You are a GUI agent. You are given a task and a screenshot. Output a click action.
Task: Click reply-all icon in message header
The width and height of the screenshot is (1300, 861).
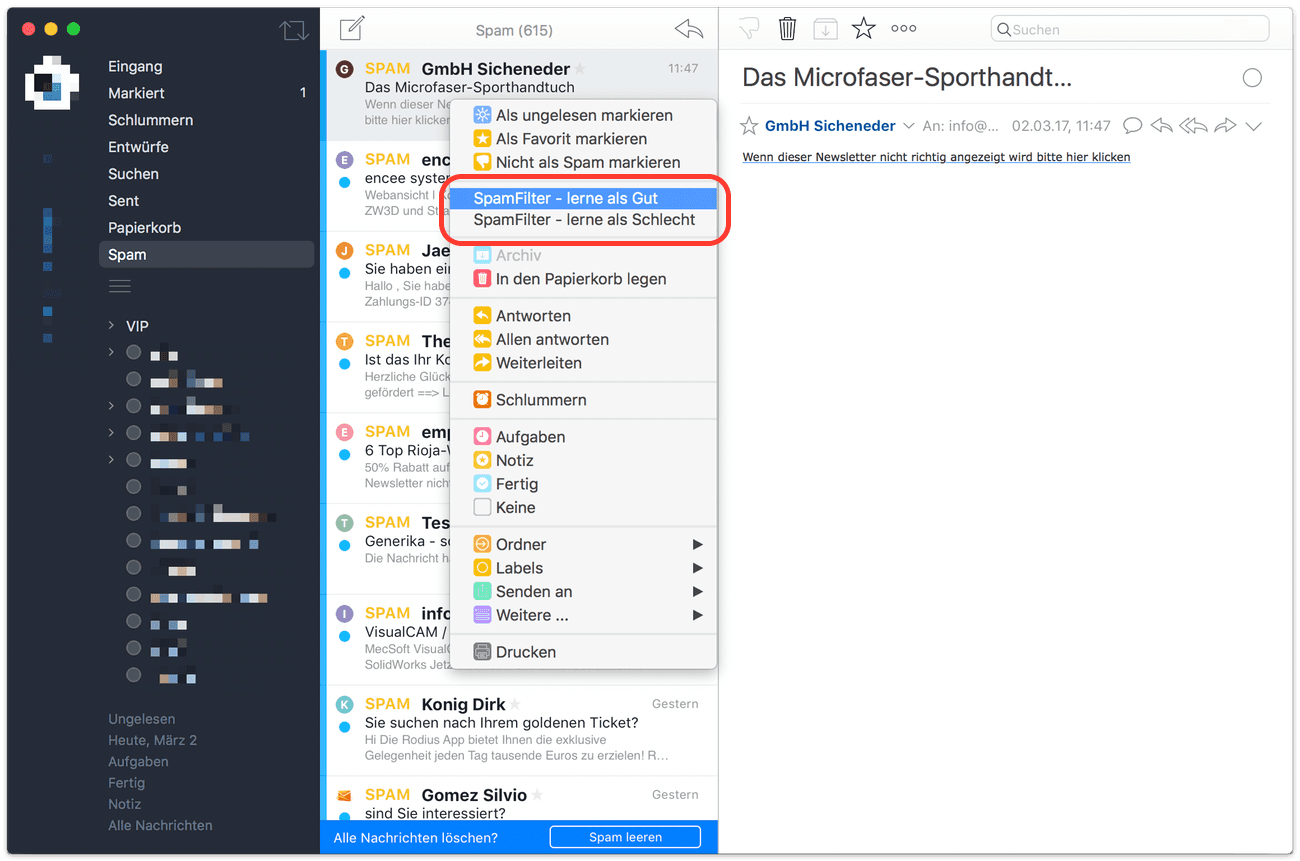pos(1193,126)
